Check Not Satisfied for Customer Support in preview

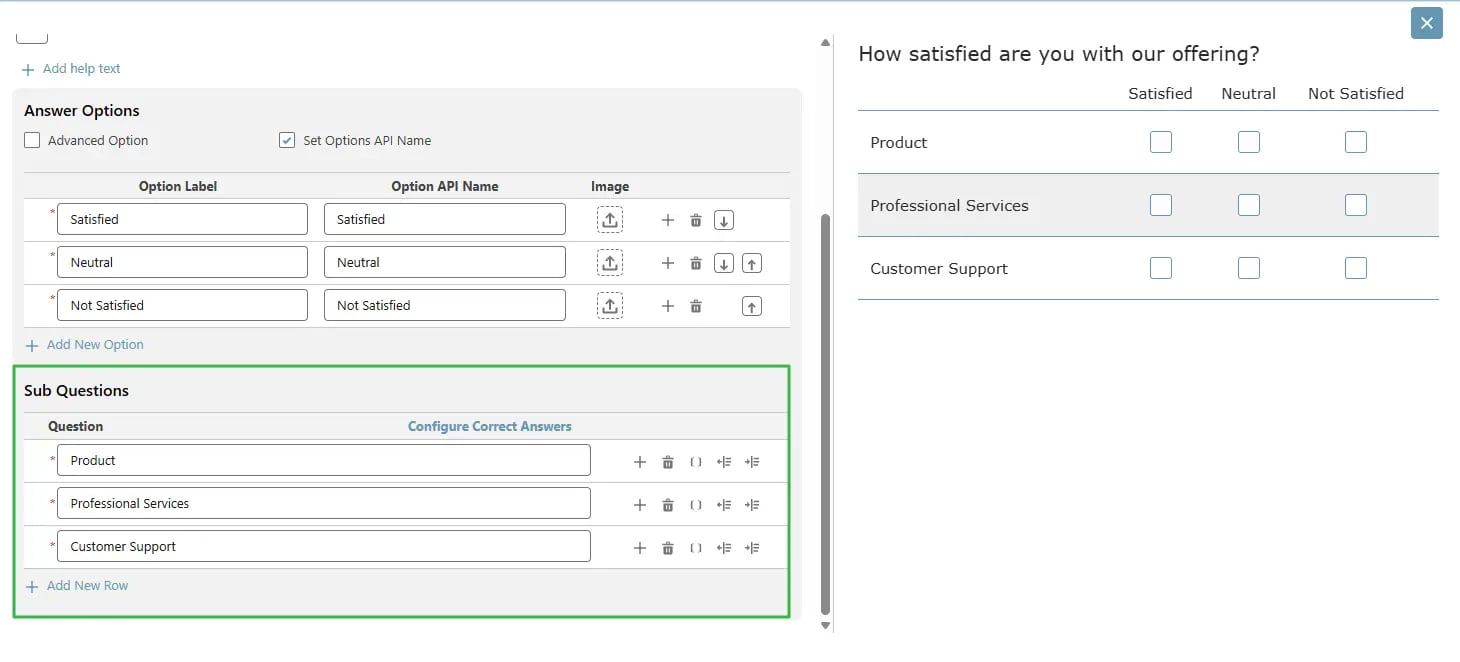[1356, 268]
